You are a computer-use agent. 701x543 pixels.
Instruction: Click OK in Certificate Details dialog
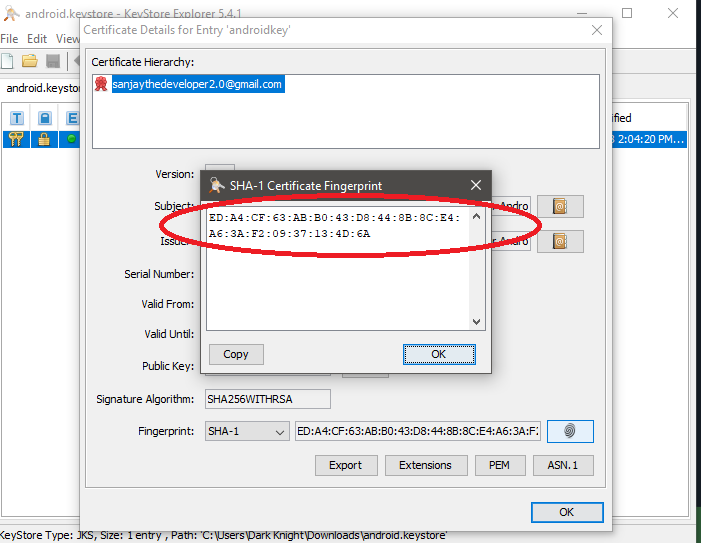click(x=567, y=512)
